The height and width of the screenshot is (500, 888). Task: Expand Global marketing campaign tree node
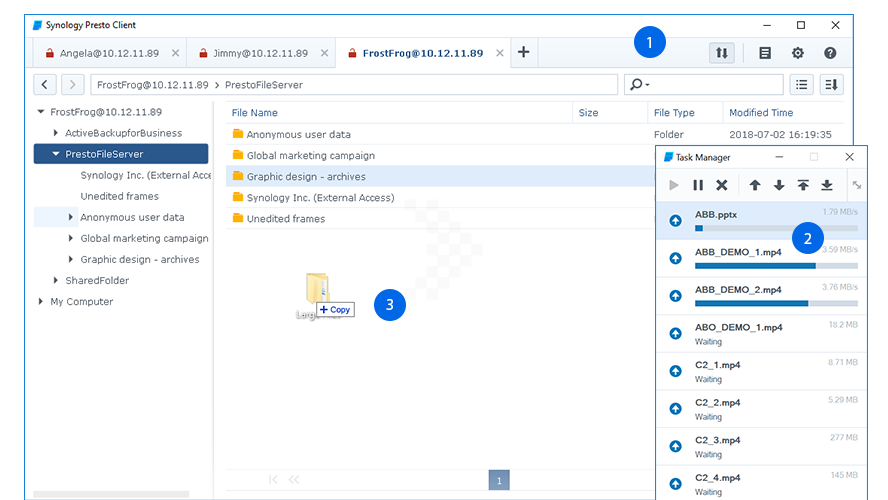70,238
